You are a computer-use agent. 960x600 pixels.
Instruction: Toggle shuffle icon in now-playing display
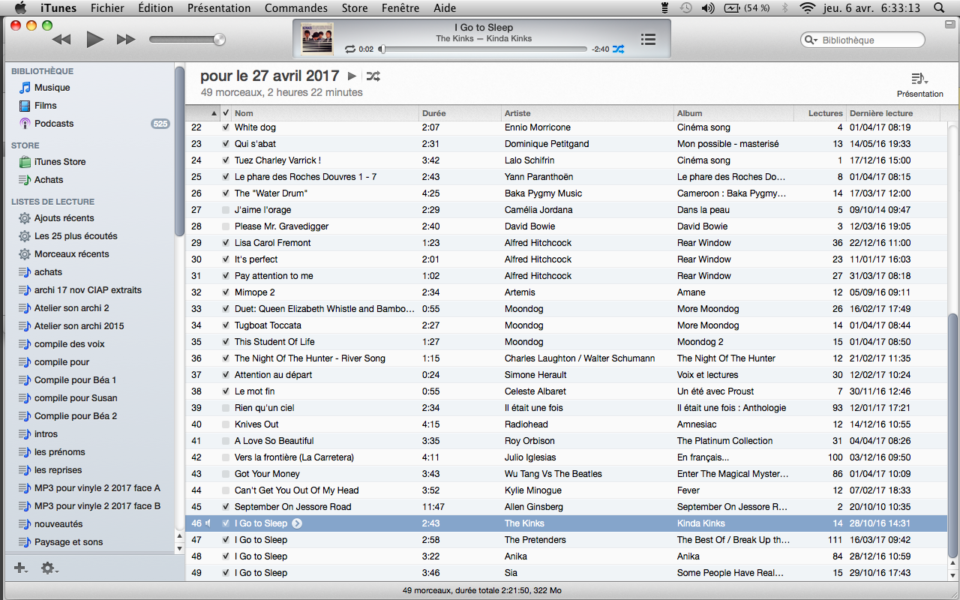tap(618, 49)
